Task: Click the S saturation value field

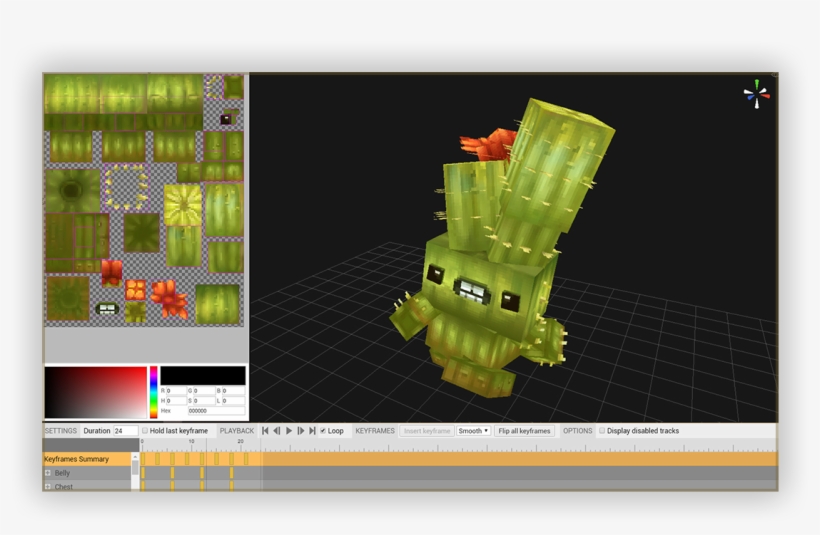Action: point(204,401)
